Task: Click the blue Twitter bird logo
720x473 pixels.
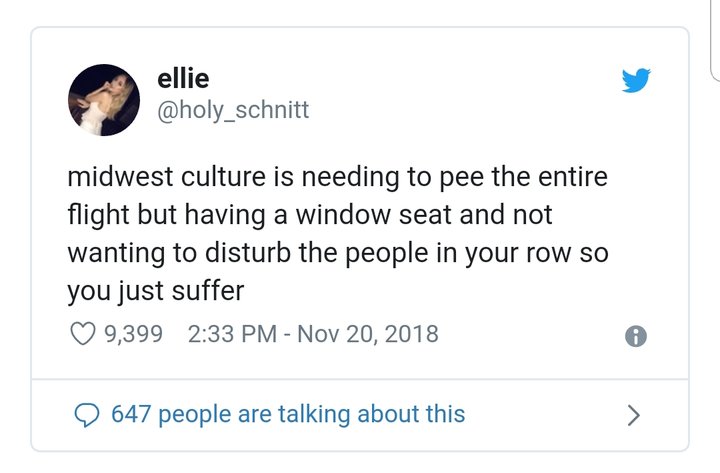Action: point(636,80)
